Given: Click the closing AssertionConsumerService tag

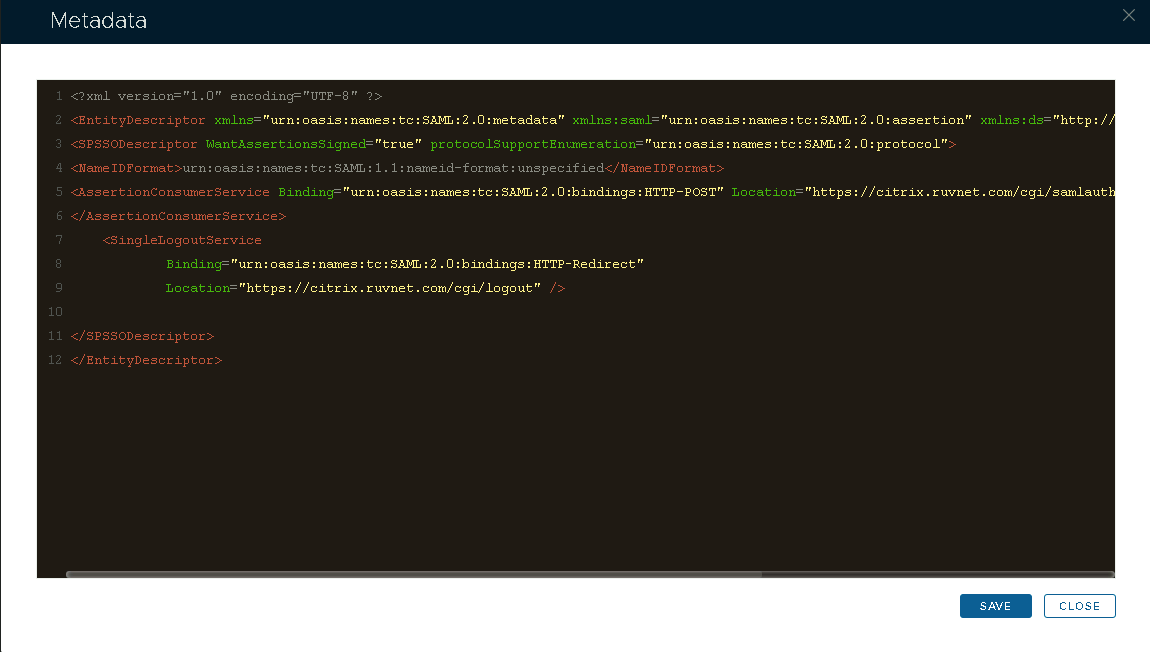Looking at the screenshot, I should click(x=178, y=216).
